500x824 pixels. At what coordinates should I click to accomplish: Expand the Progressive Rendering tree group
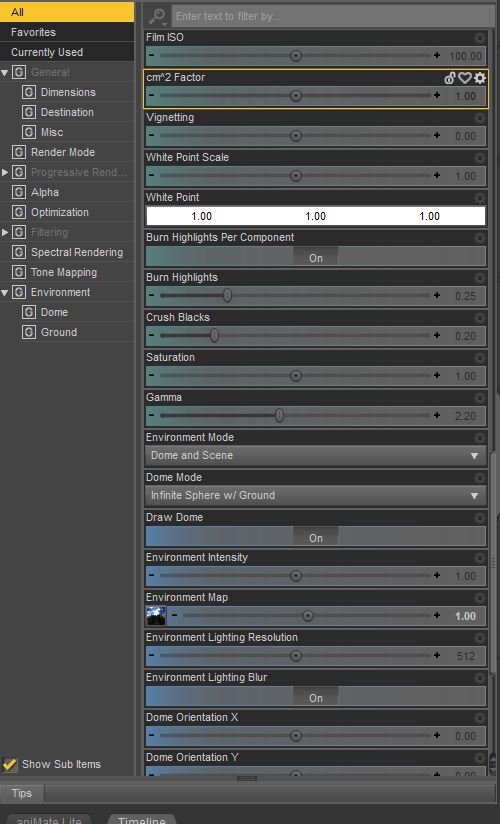pos(5,172)
